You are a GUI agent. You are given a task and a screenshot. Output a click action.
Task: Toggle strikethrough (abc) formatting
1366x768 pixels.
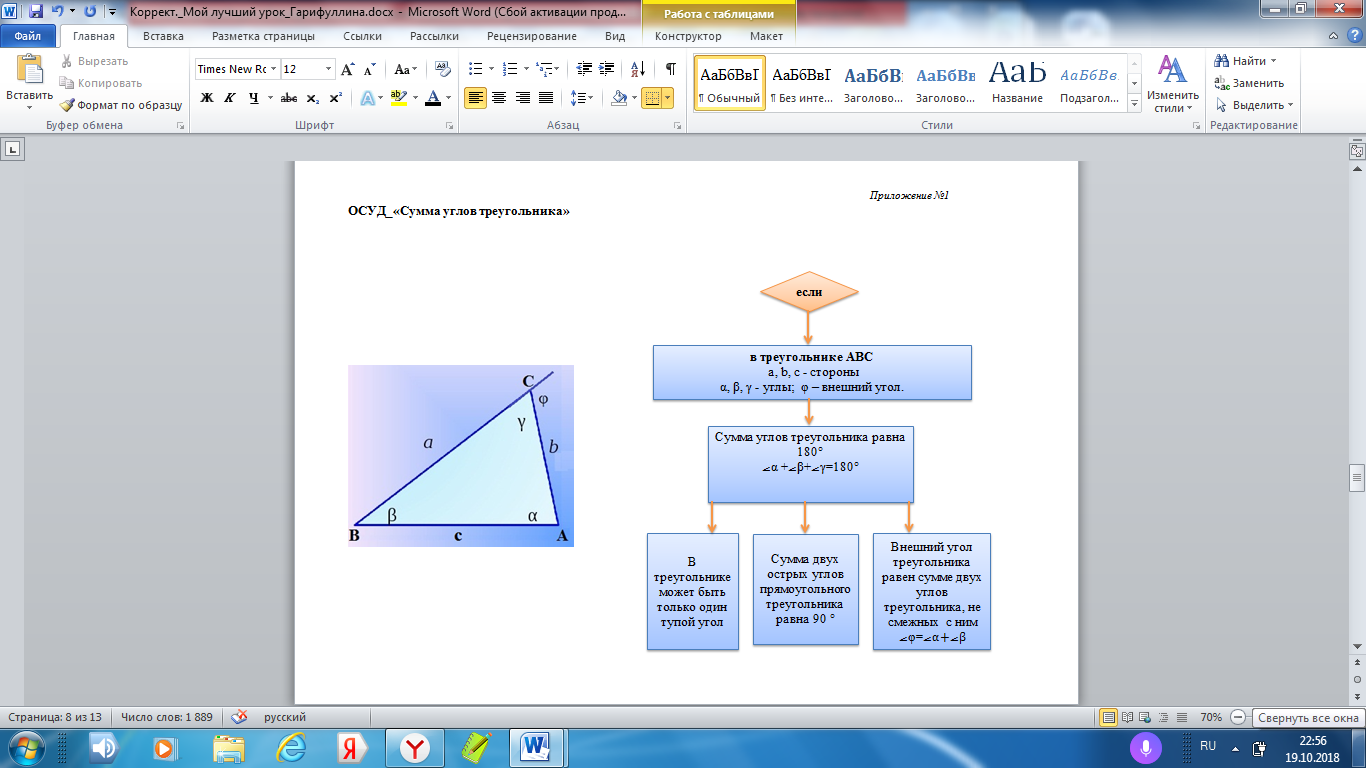[x=289, y=98]
